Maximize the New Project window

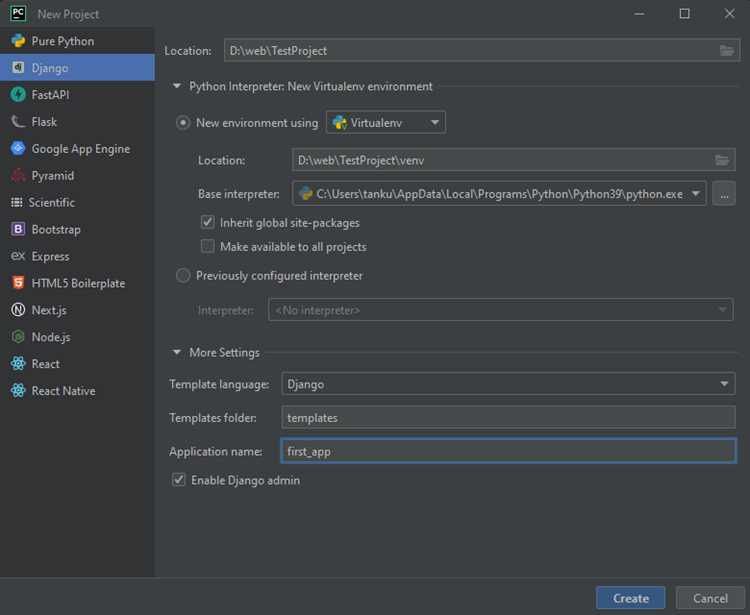684,13
